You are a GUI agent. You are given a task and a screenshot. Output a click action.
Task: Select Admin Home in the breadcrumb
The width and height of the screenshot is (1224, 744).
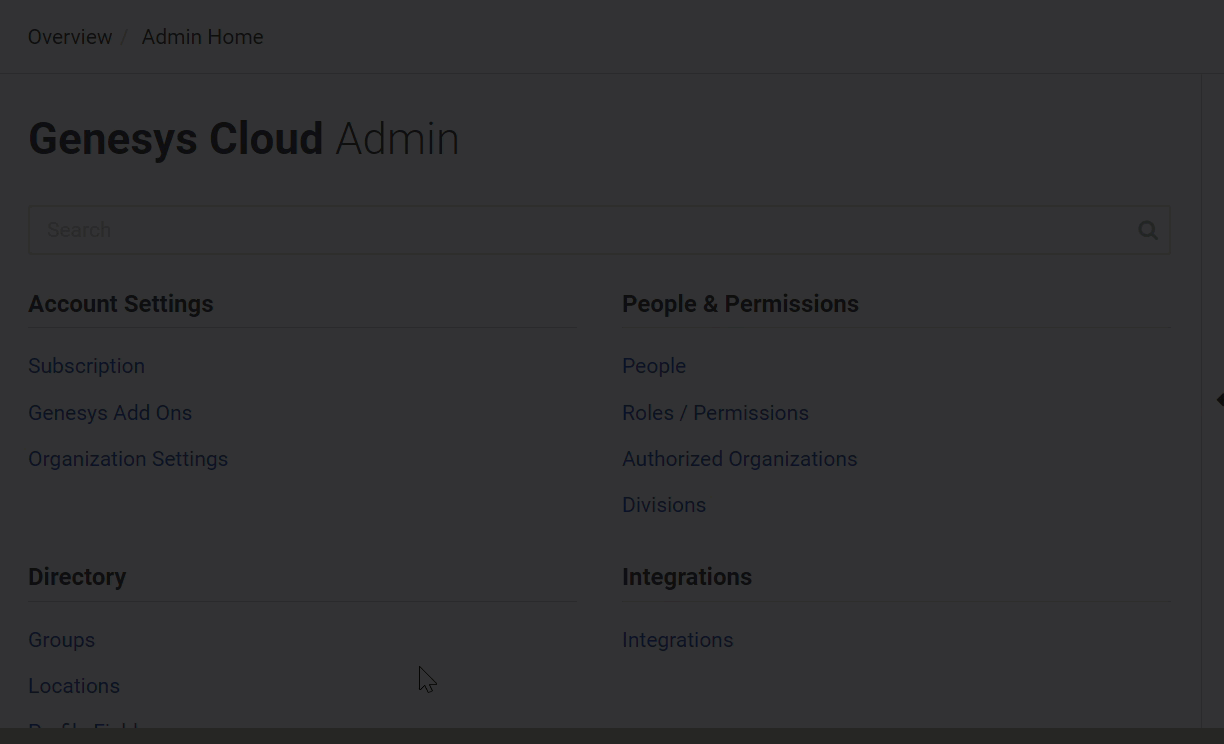click(x=203, y=37)
